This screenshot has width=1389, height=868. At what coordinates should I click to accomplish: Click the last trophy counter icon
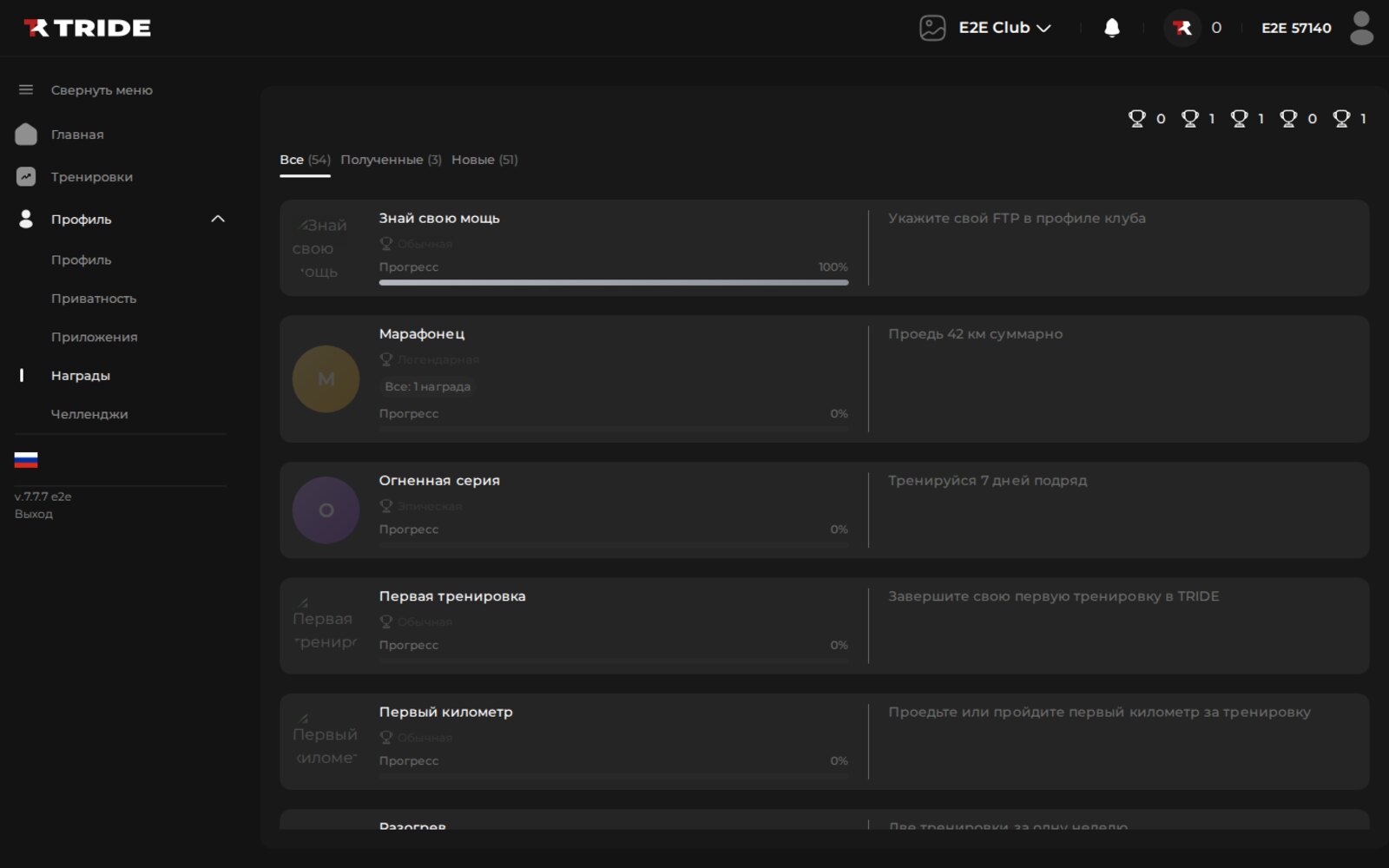tap(1341, 118)
